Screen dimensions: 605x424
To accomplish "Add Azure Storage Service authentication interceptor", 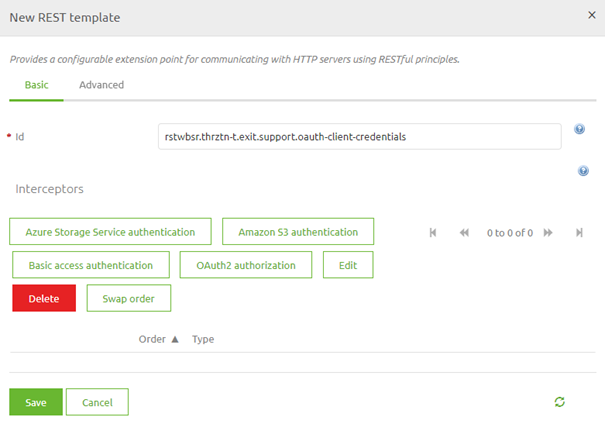I will [110, 231].
